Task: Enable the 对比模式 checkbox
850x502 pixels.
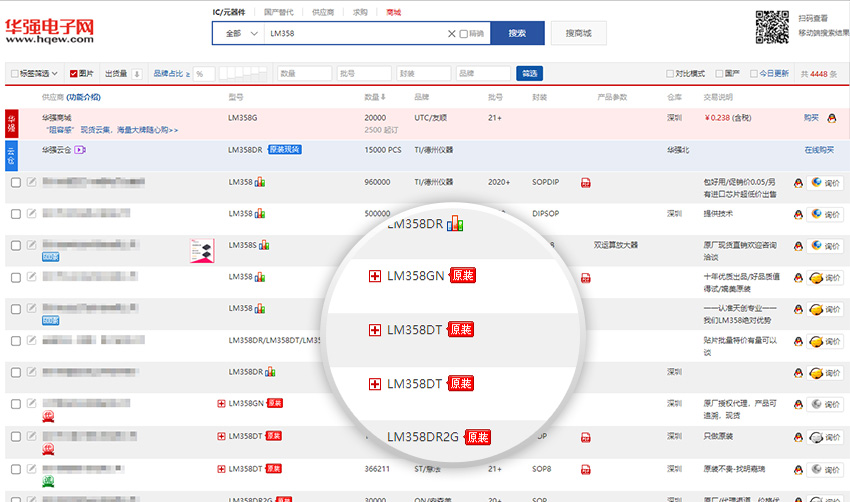Action: pos(670,74)
